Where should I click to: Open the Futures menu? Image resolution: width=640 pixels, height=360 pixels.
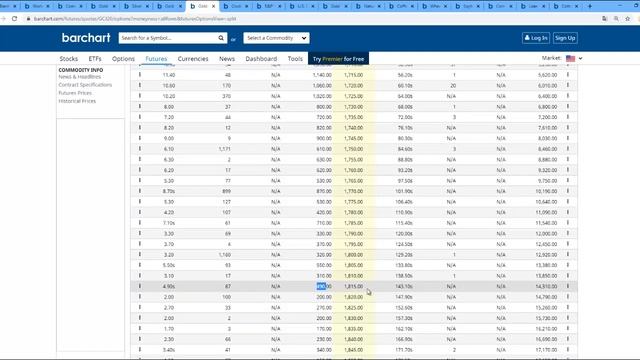pos(156,59)
